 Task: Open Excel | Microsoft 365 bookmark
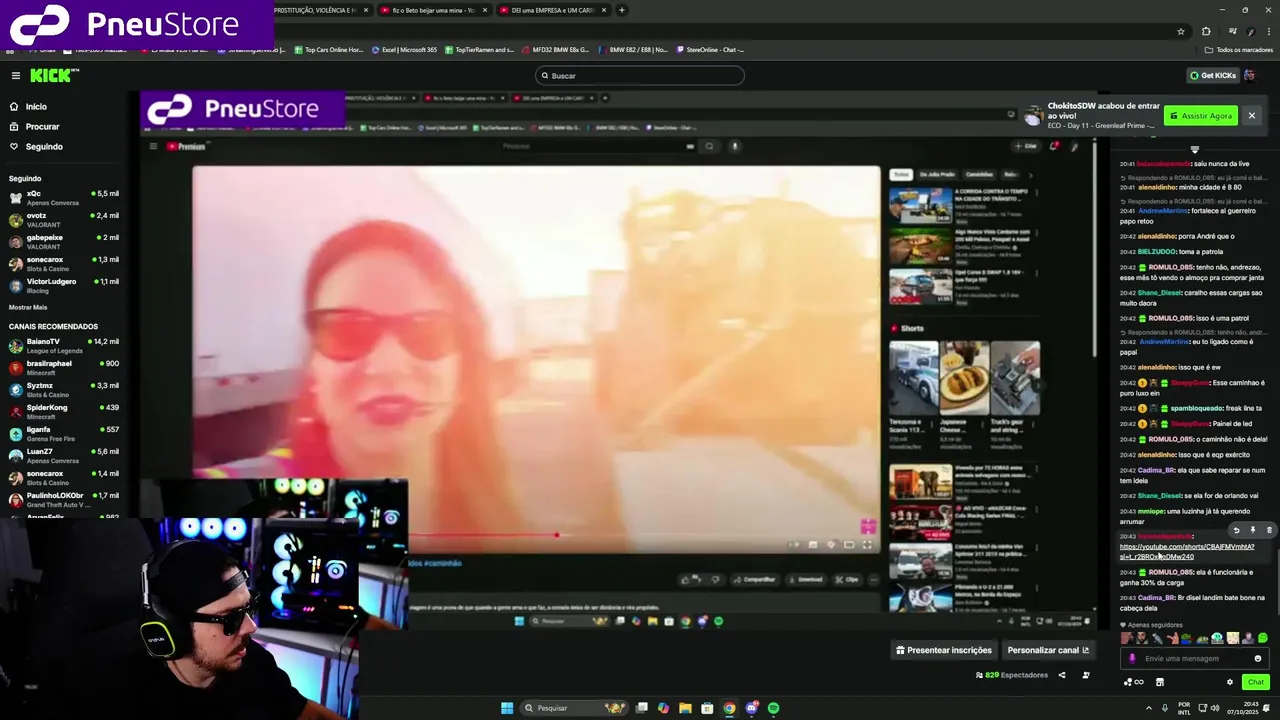tap(405, 49)
